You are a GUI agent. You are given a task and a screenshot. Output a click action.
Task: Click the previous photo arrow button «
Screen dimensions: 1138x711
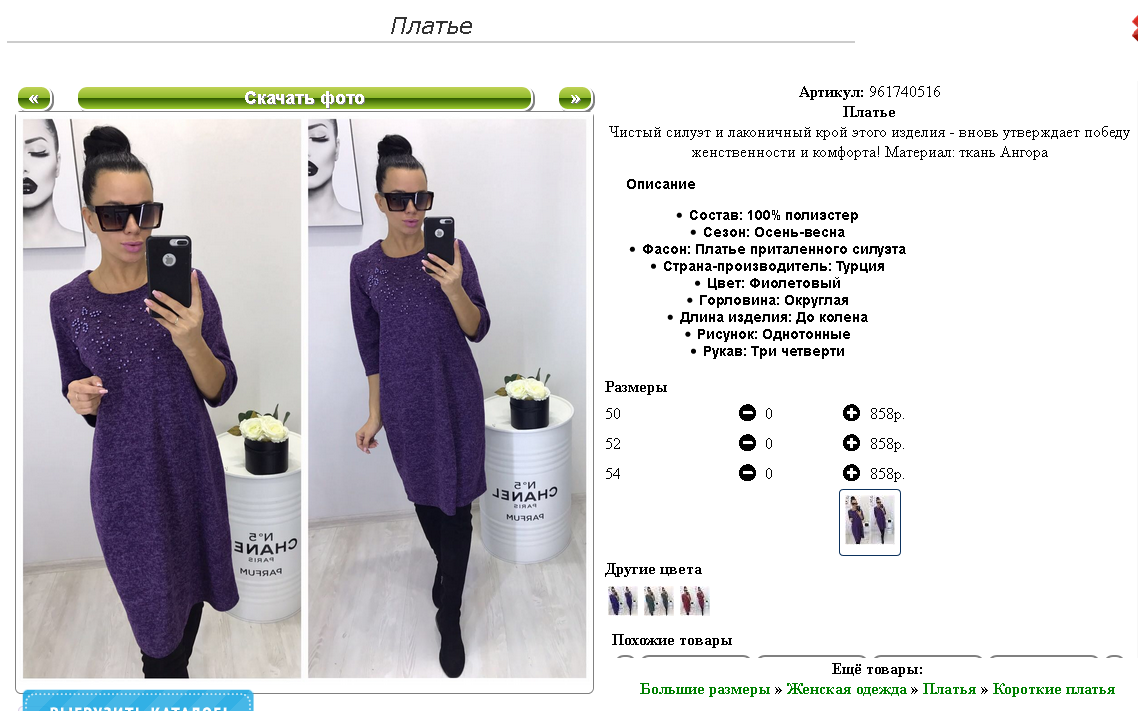click(x=34, y=98)
